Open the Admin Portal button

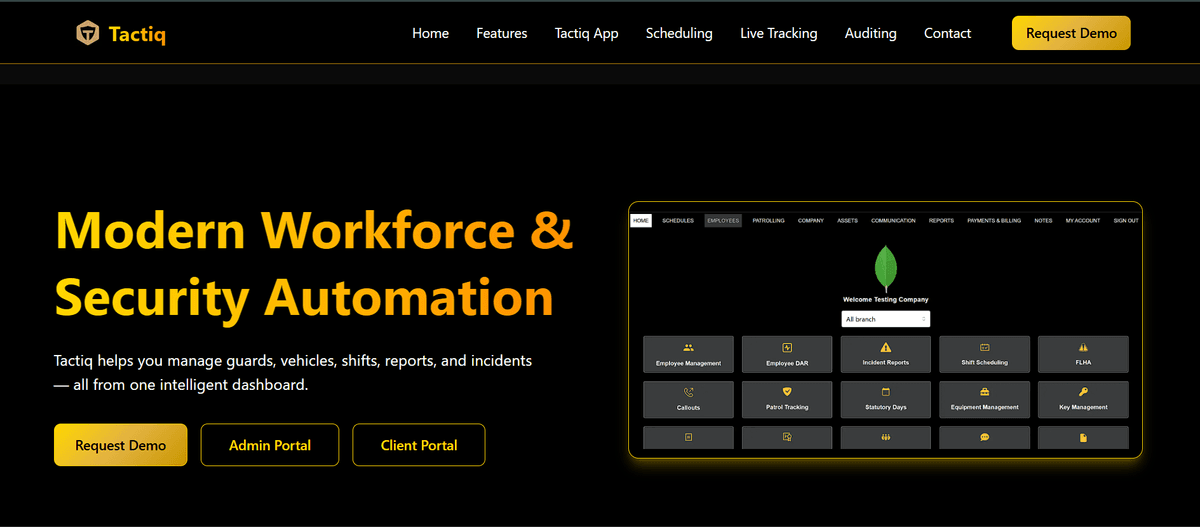pos(270,445)
